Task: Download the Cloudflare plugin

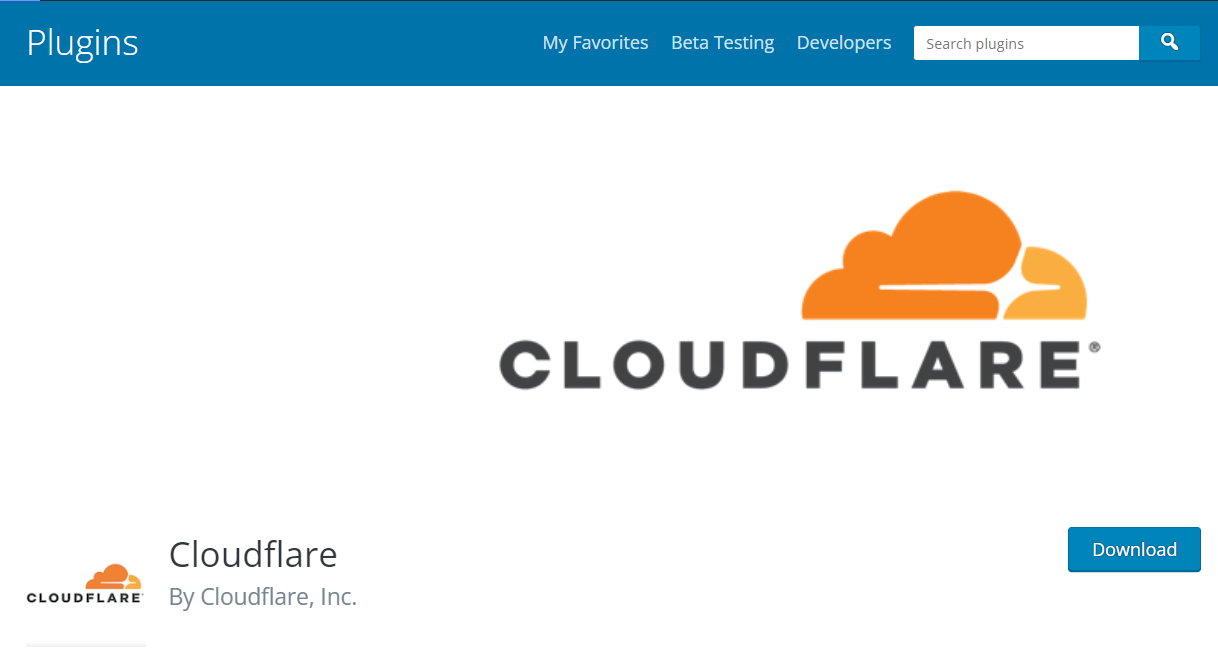Action: pyautogui.click(x=1134, y=549)
